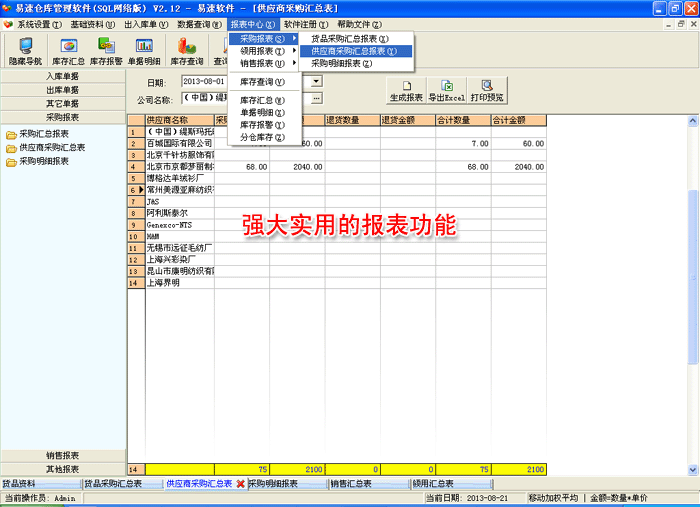This screenshot has height=507, width=700.
Task: Click the 合计数量 column header
Action: (x=463, y=120)
